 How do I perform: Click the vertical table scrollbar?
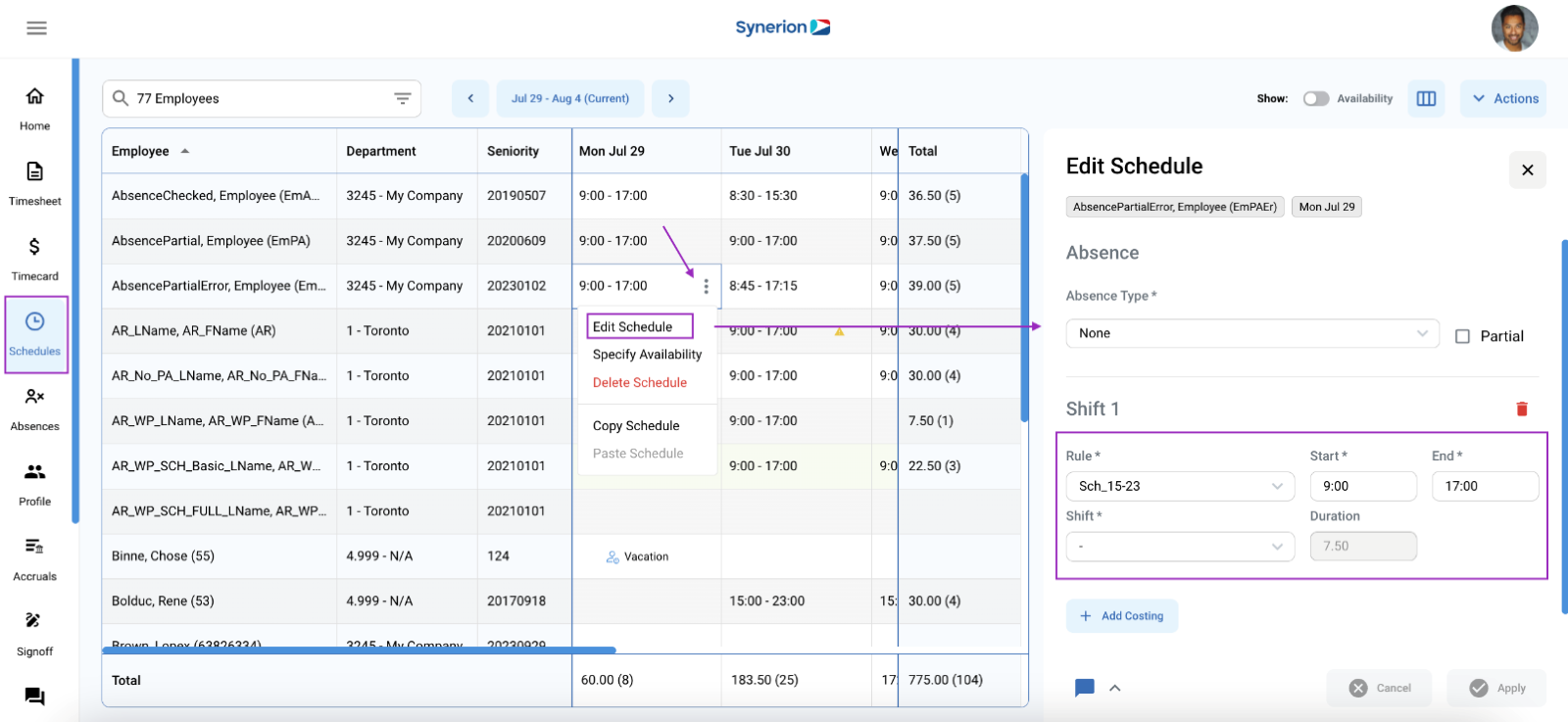(1024, 298)
